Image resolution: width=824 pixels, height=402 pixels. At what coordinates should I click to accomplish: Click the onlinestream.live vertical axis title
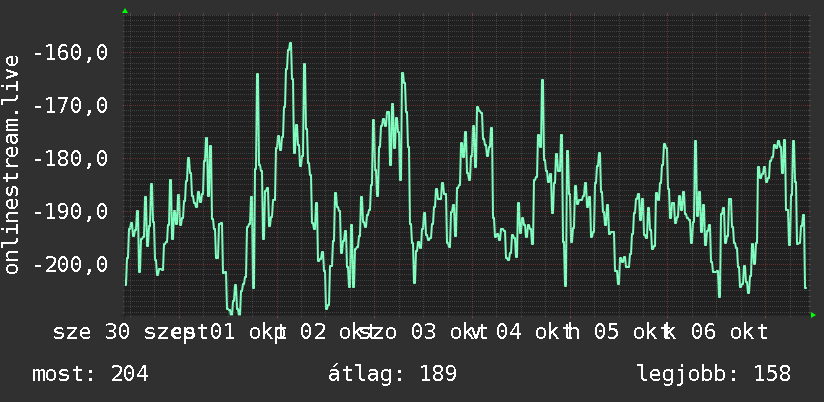12,164
